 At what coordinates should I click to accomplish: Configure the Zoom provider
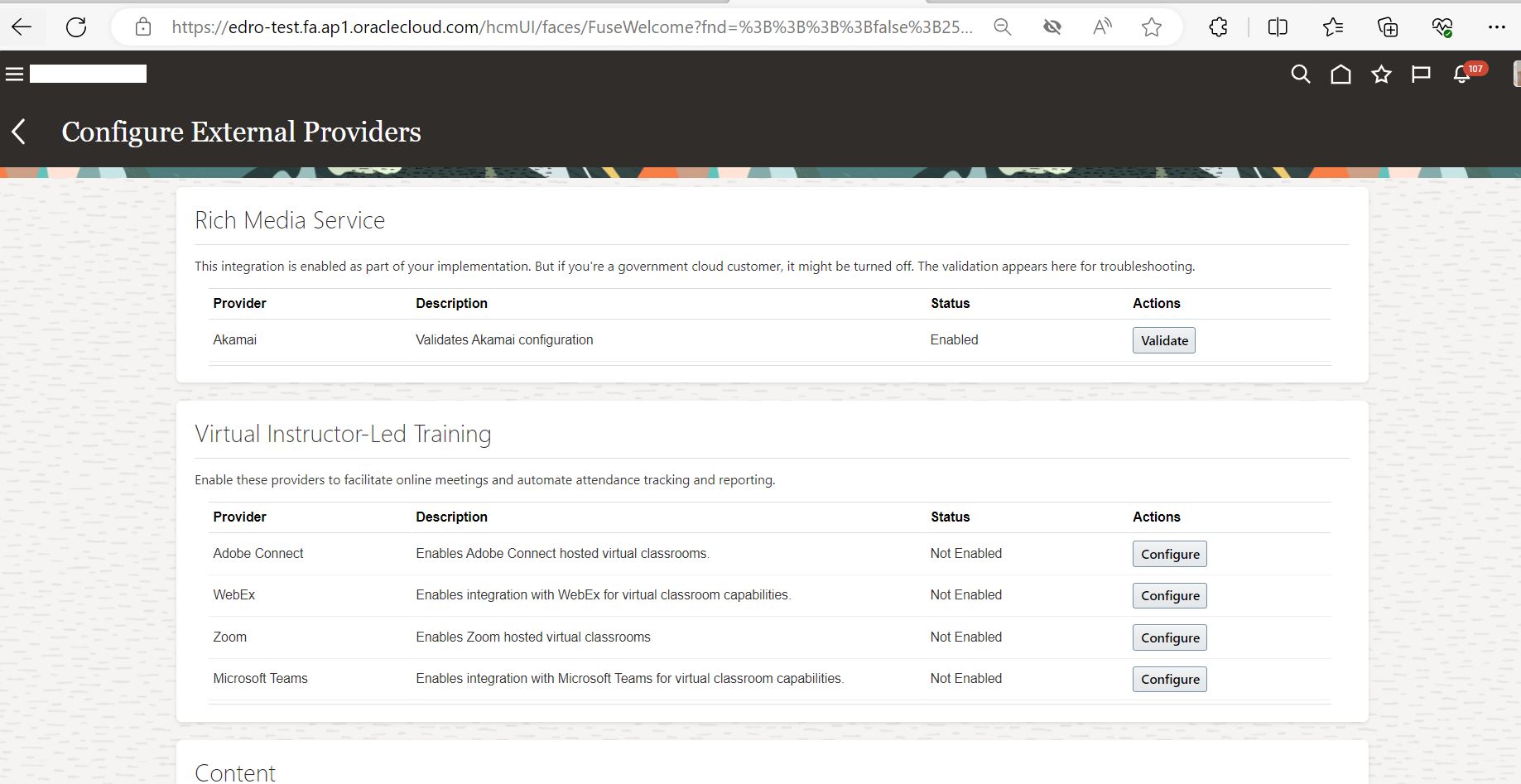click(1170, 637)
